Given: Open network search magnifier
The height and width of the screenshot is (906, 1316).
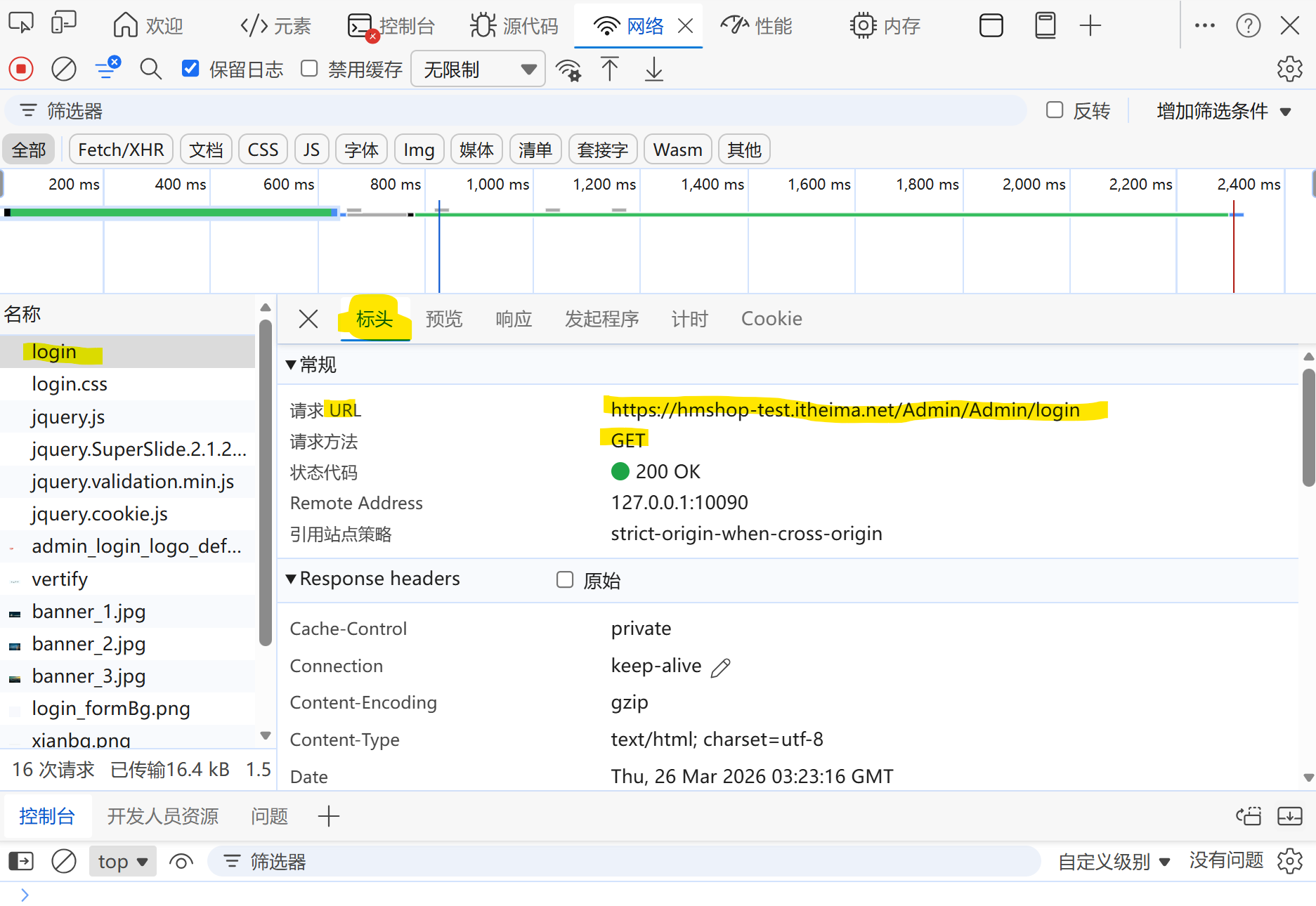Looking at the screenshot, I should pyautogui.click(x=150, y=69).
